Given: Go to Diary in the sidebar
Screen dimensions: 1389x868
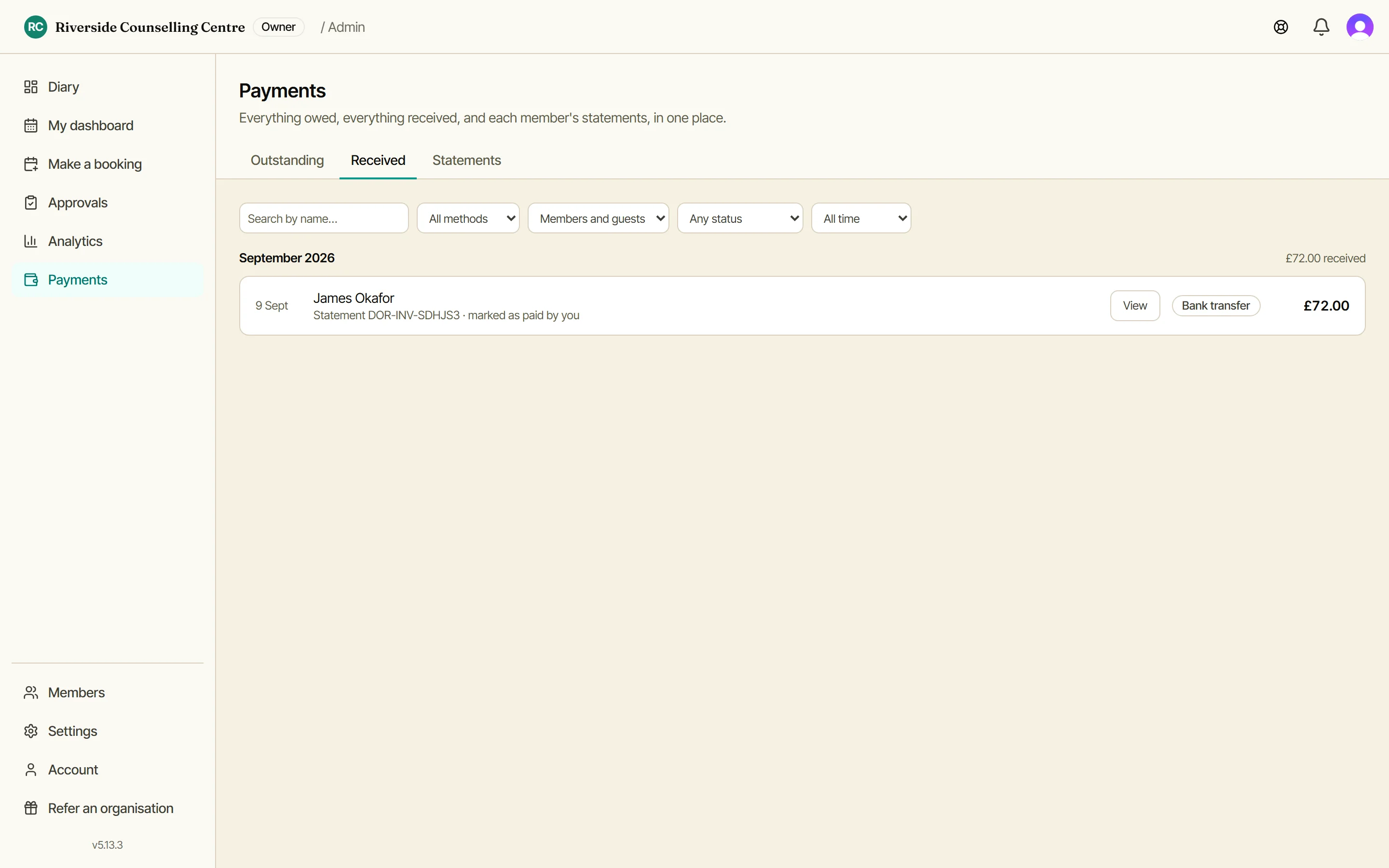Looking at the screenshot, I should (108, 87).
